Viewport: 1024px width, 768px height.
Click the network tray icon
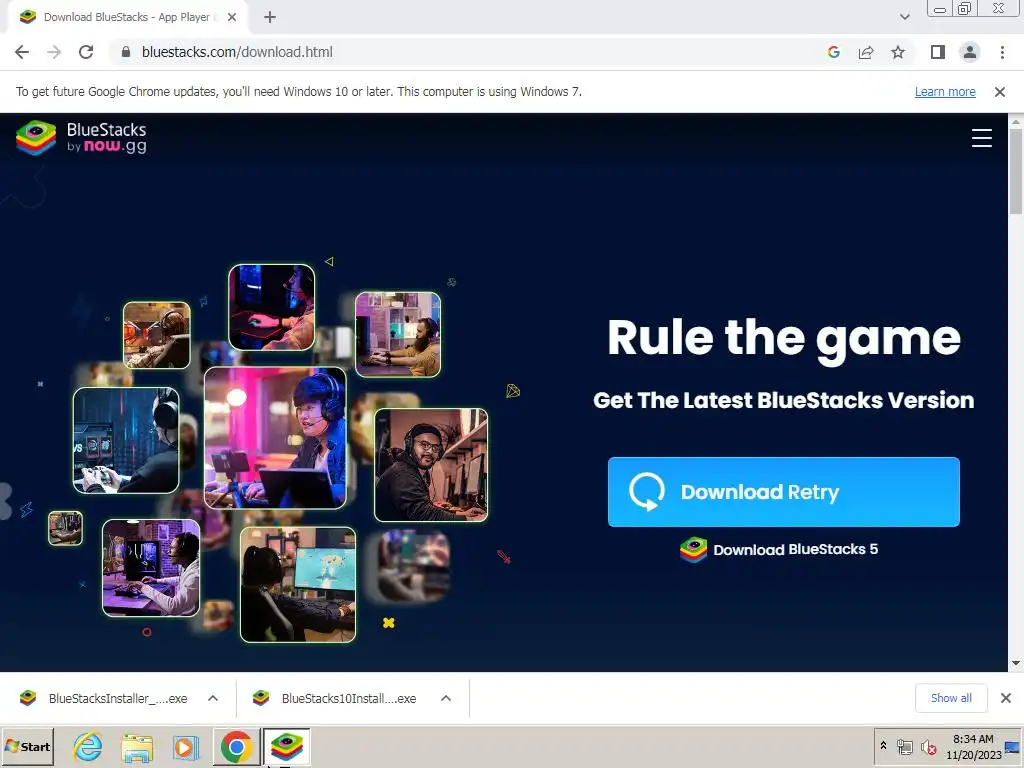pyautogui.click(x=904, y=747)
